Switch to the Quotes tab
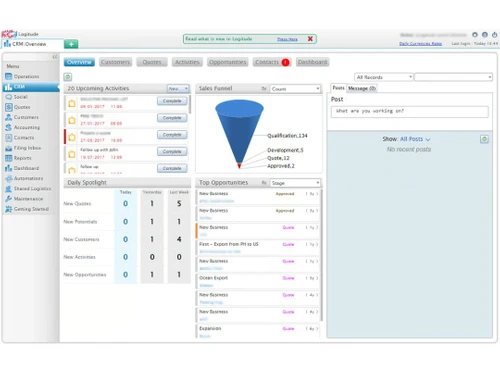Screen dimensions: 500x375 152,62
